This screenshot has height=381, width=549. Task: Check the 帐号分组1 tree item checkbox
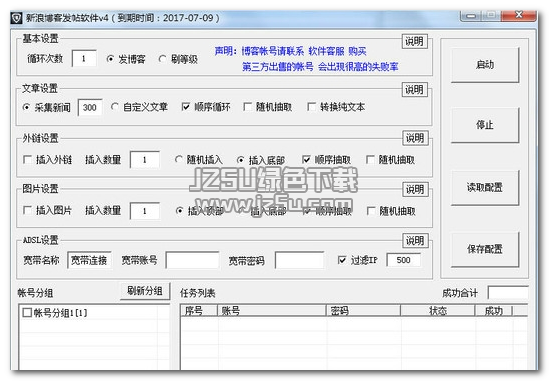(x=27, y=312)
